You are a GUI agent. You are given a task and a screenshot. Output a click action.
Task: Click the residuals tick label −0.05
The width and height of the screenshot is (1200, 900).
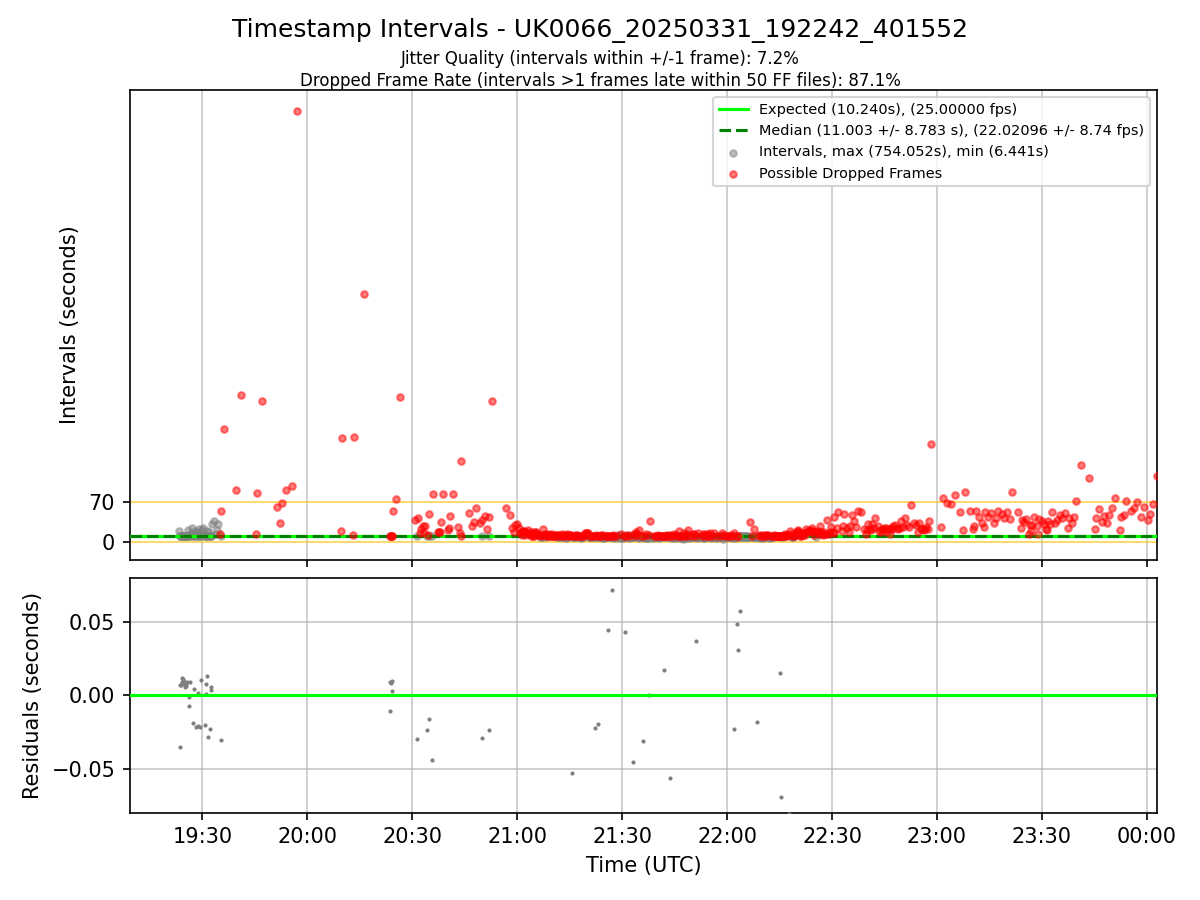[x=85, y=769]
